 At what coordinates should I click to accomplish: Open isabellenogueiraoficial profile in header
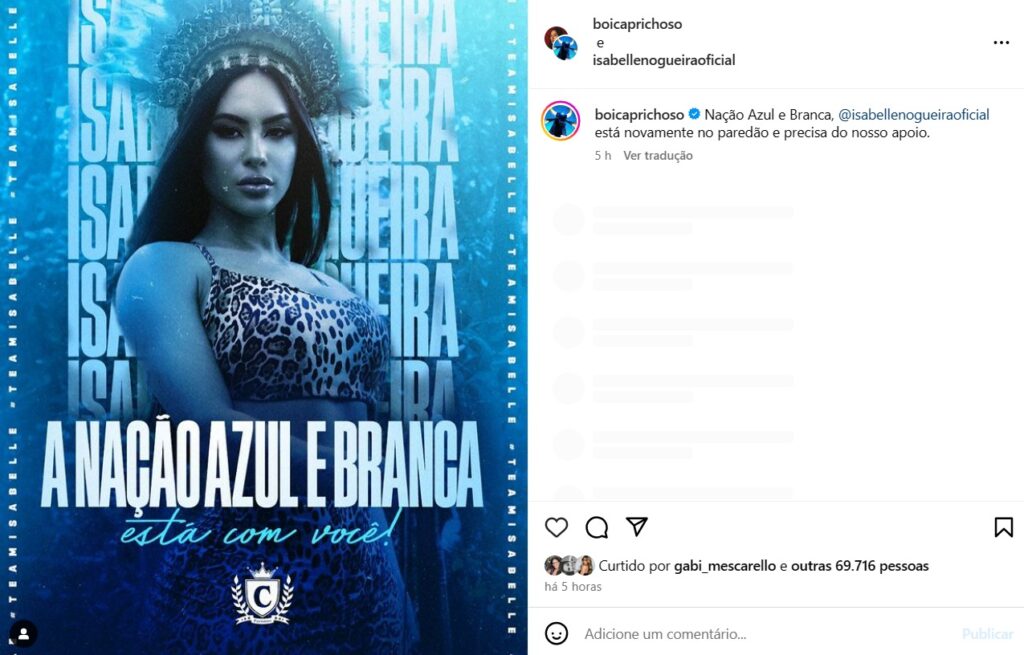[664, 60]
